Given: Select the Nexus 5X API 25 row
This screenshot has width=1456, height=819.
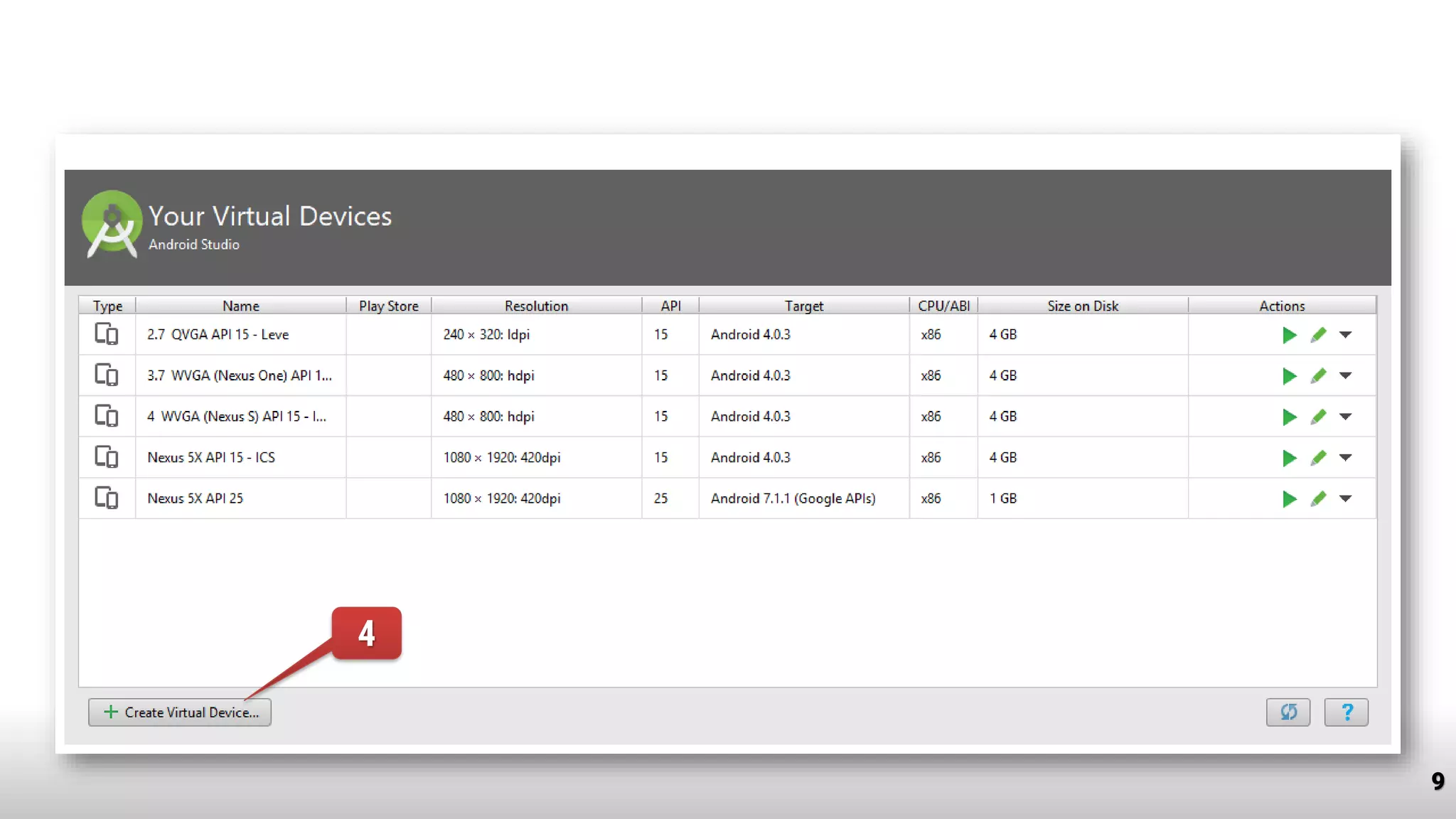Looking at the screenshot, I should click(x=195, y=499).
